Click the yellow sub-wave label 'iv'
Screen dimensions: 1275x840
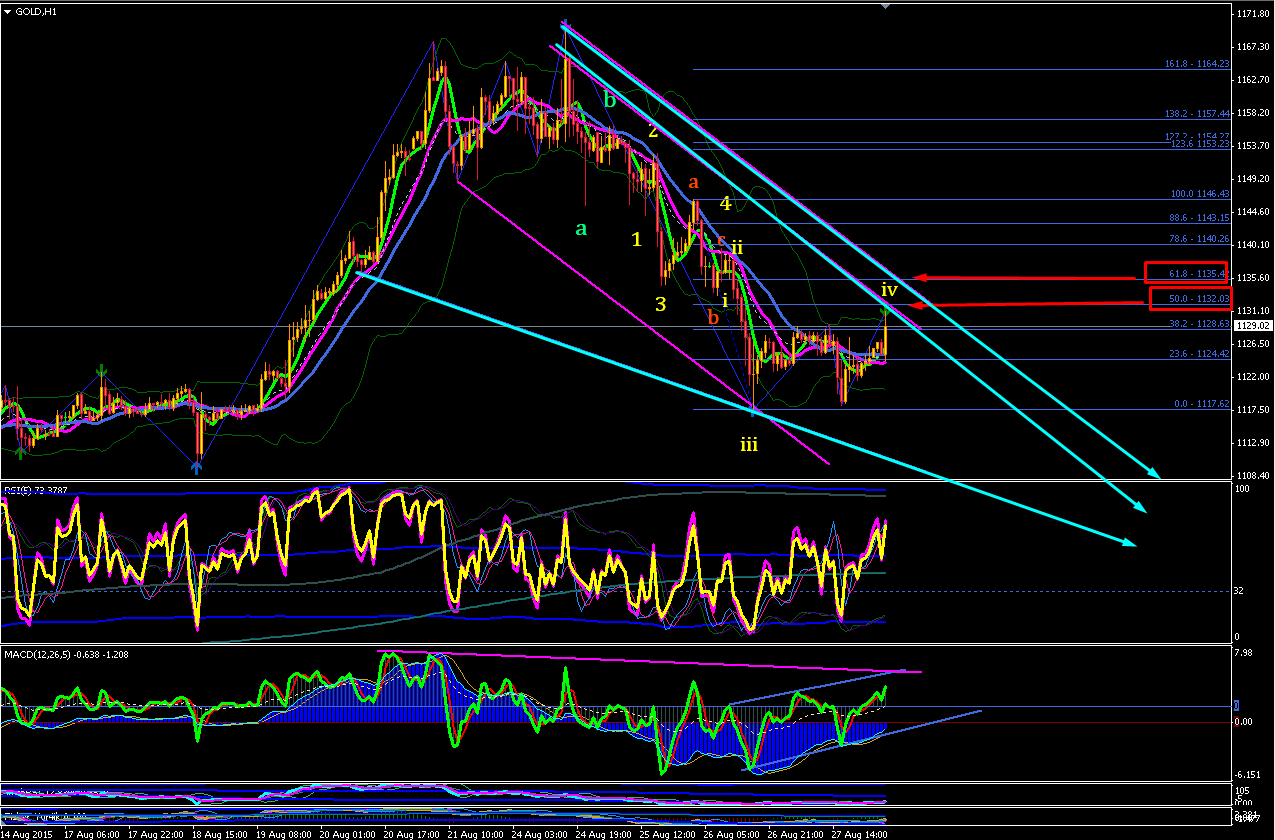pyautogui.click(x=889, y=290)
